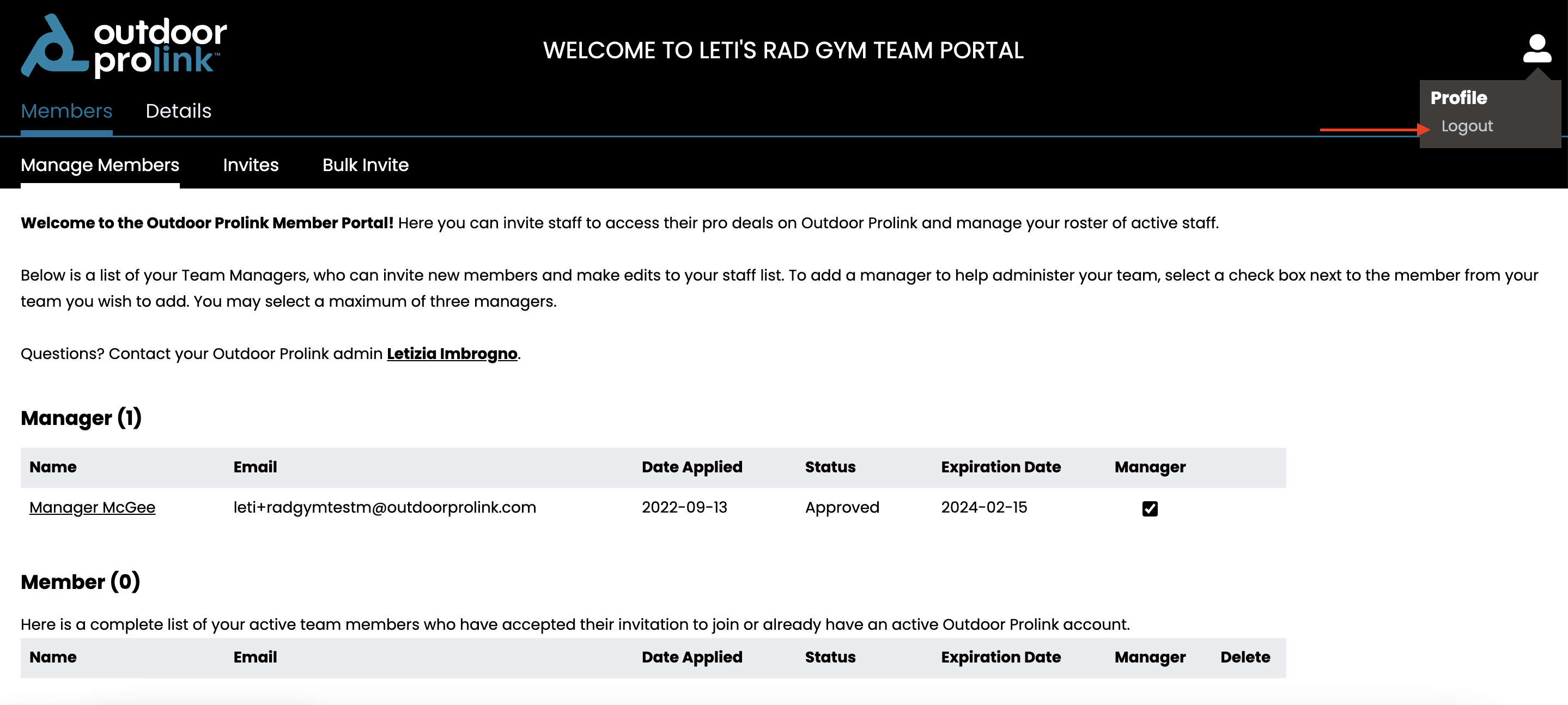The height and width of the screenshot is (705, 1568).
Task: Switch to the Details tab
Action: [178, 111]
